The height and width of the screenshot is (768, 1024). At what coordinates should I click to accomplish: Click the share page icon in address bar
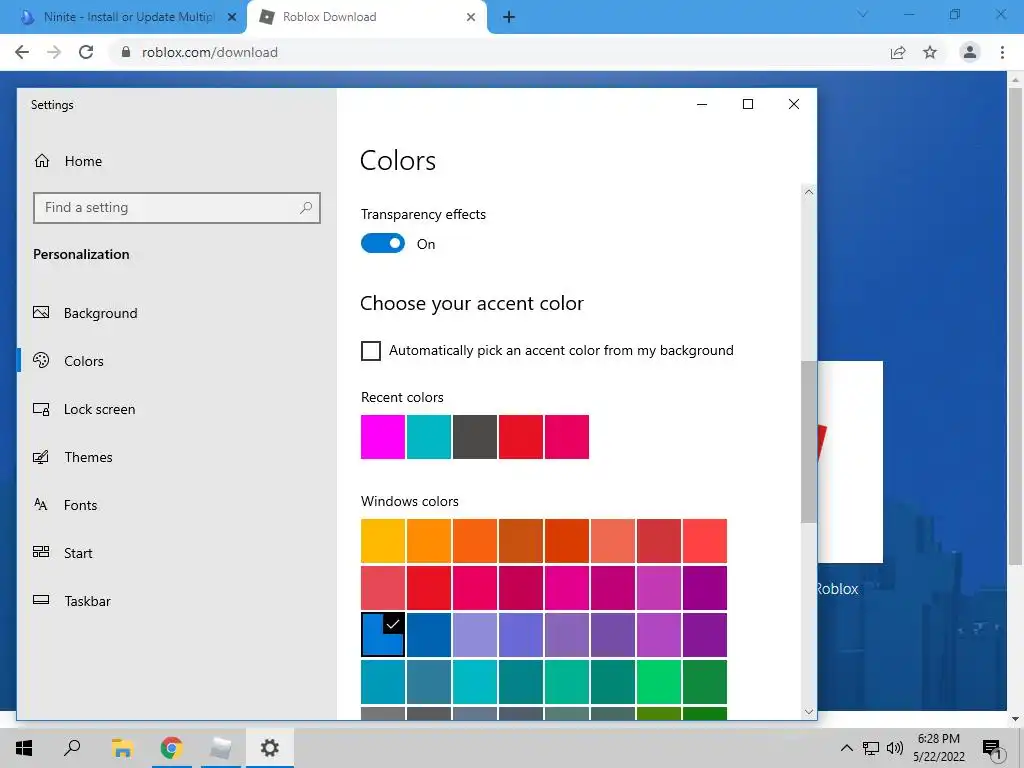pyautogui.click(x=898, y=52)
